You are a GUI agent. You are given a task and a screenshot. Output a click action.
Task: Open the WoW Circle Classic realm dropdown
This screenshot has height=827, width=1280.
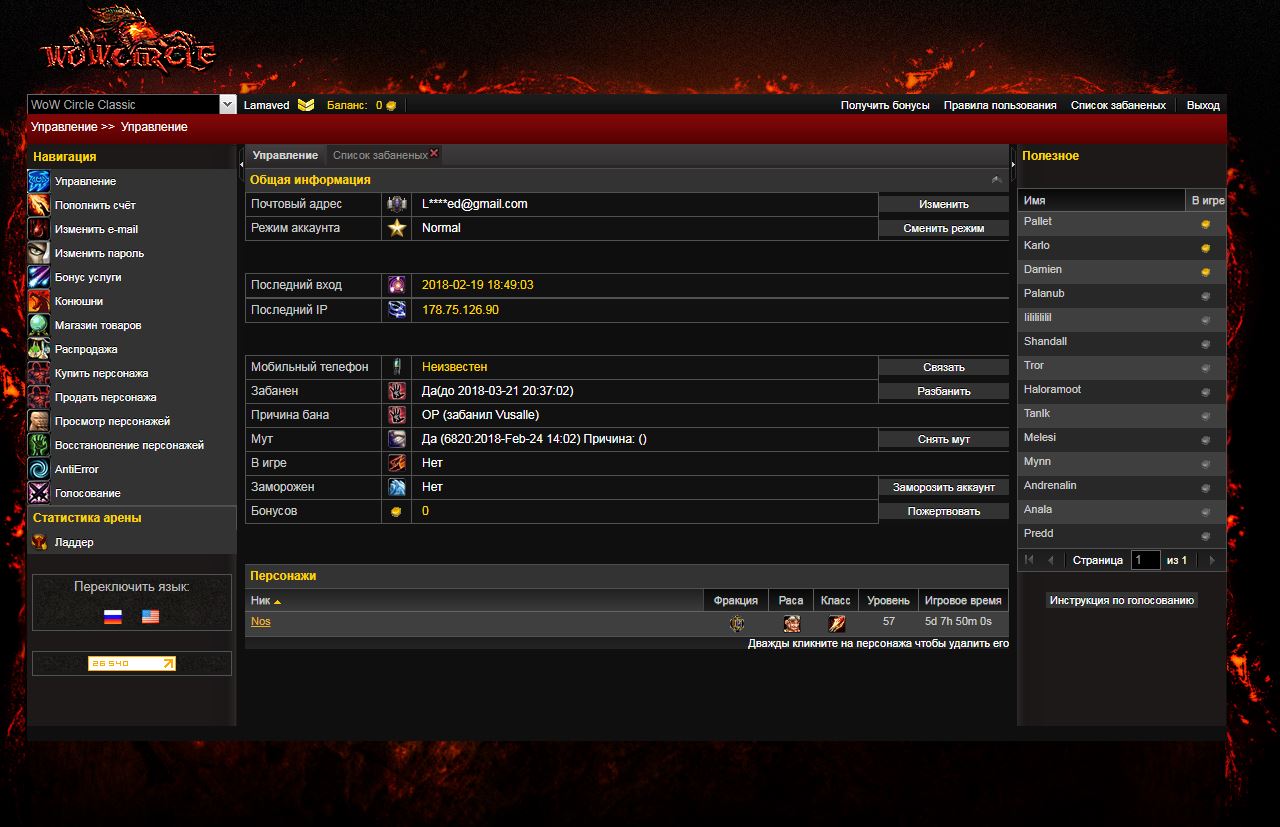click(x=227, y=105)
